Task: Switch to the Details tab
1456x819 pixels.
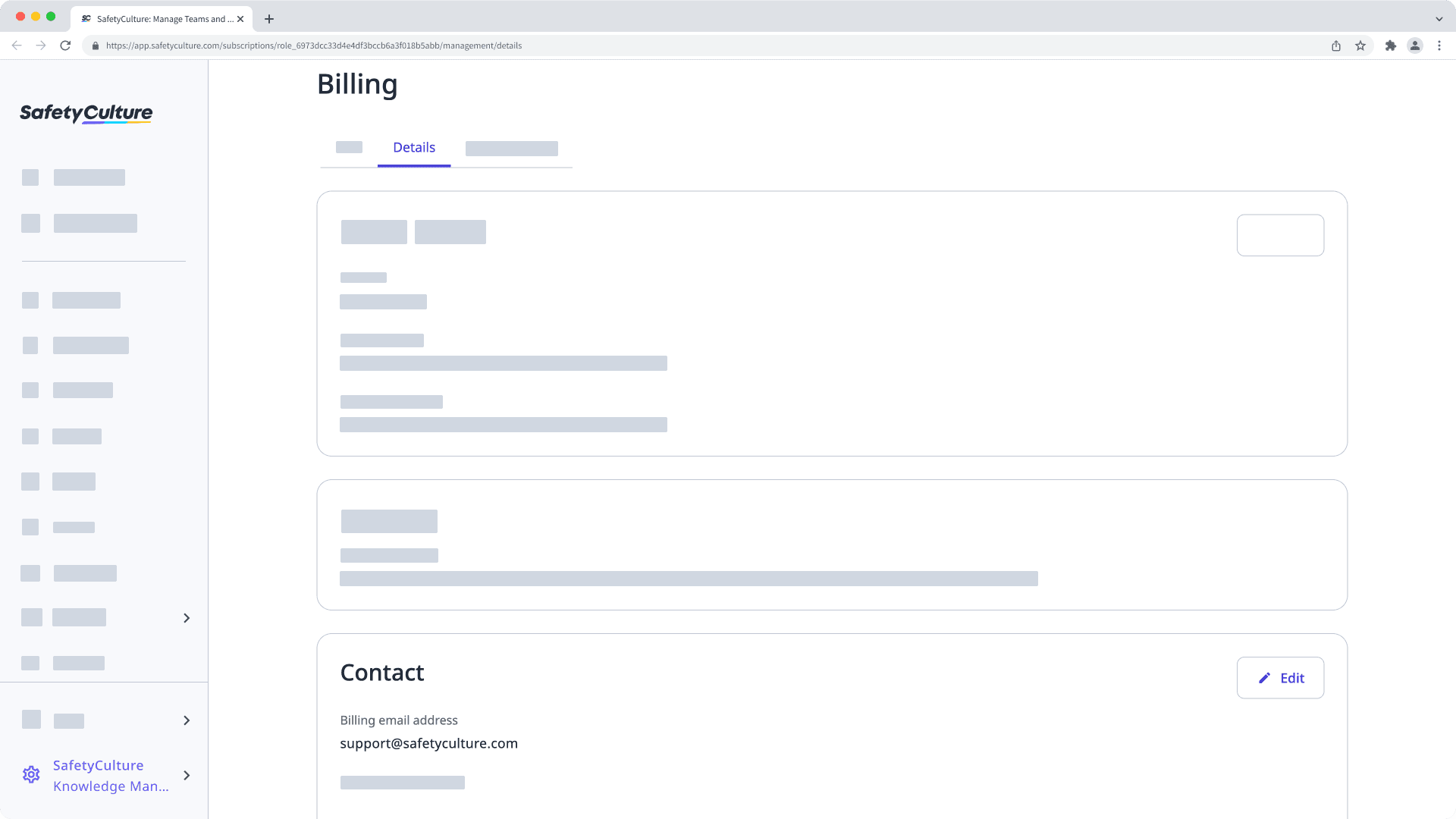Action: pyautogui.click(x=414, y=147)
